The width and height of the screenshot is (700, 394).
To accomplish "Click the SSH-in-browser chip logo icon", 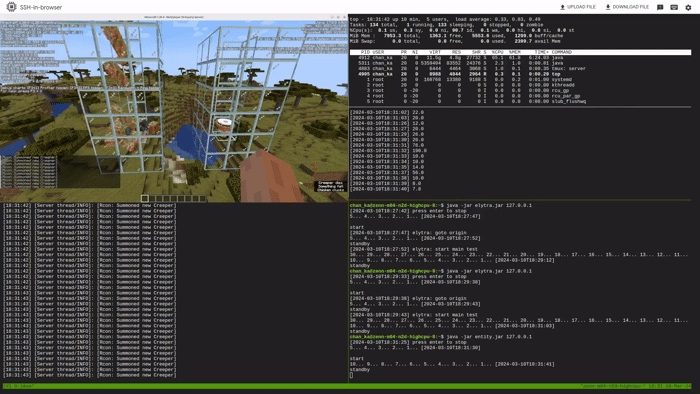I will pyautogui.click(x=11, y=7).
